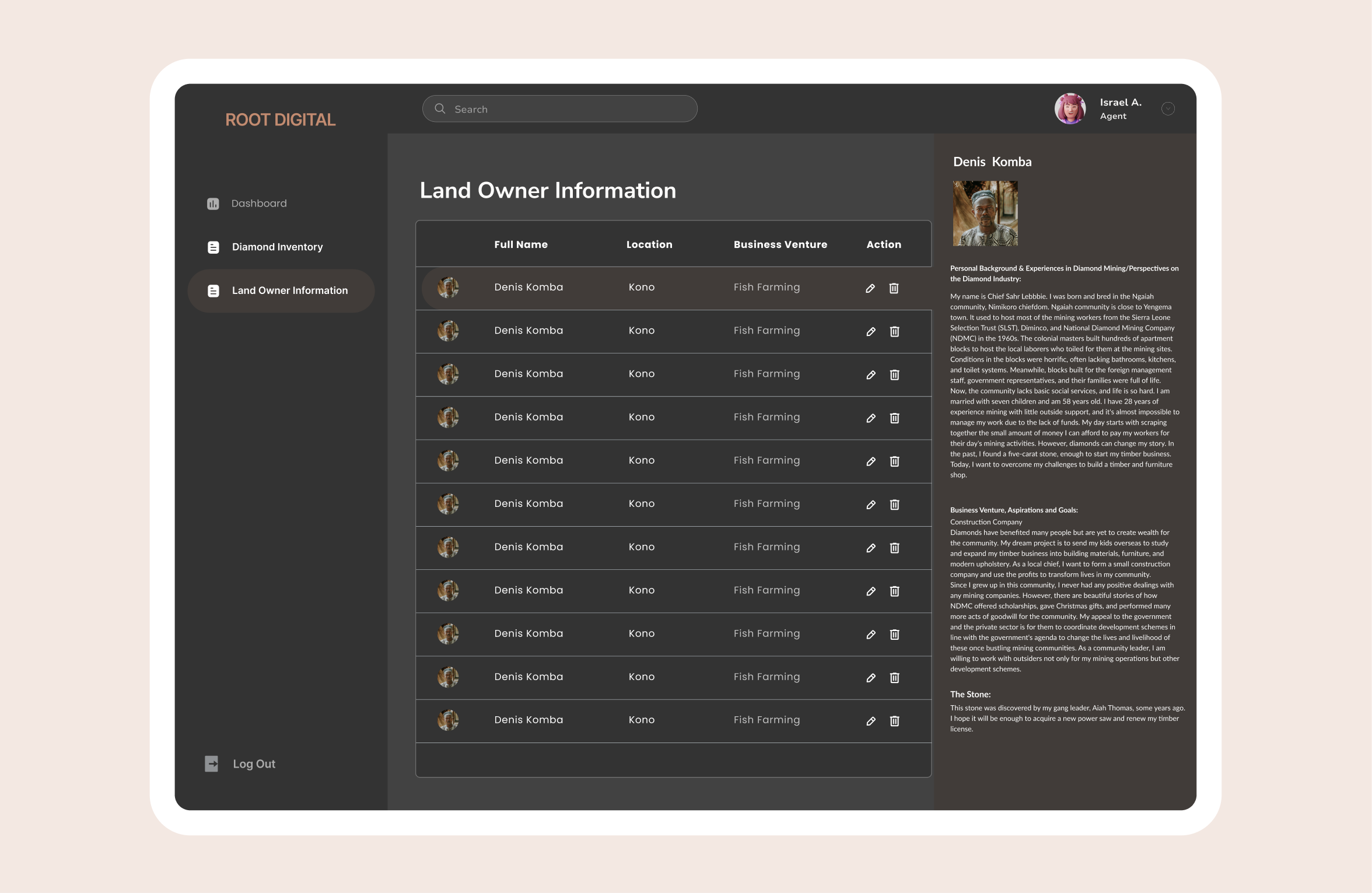Image resolution: width=1372 pixels, height=893 pixels.
Task: Click the trash icon in second-to-last table row
Action: [894, 678]
